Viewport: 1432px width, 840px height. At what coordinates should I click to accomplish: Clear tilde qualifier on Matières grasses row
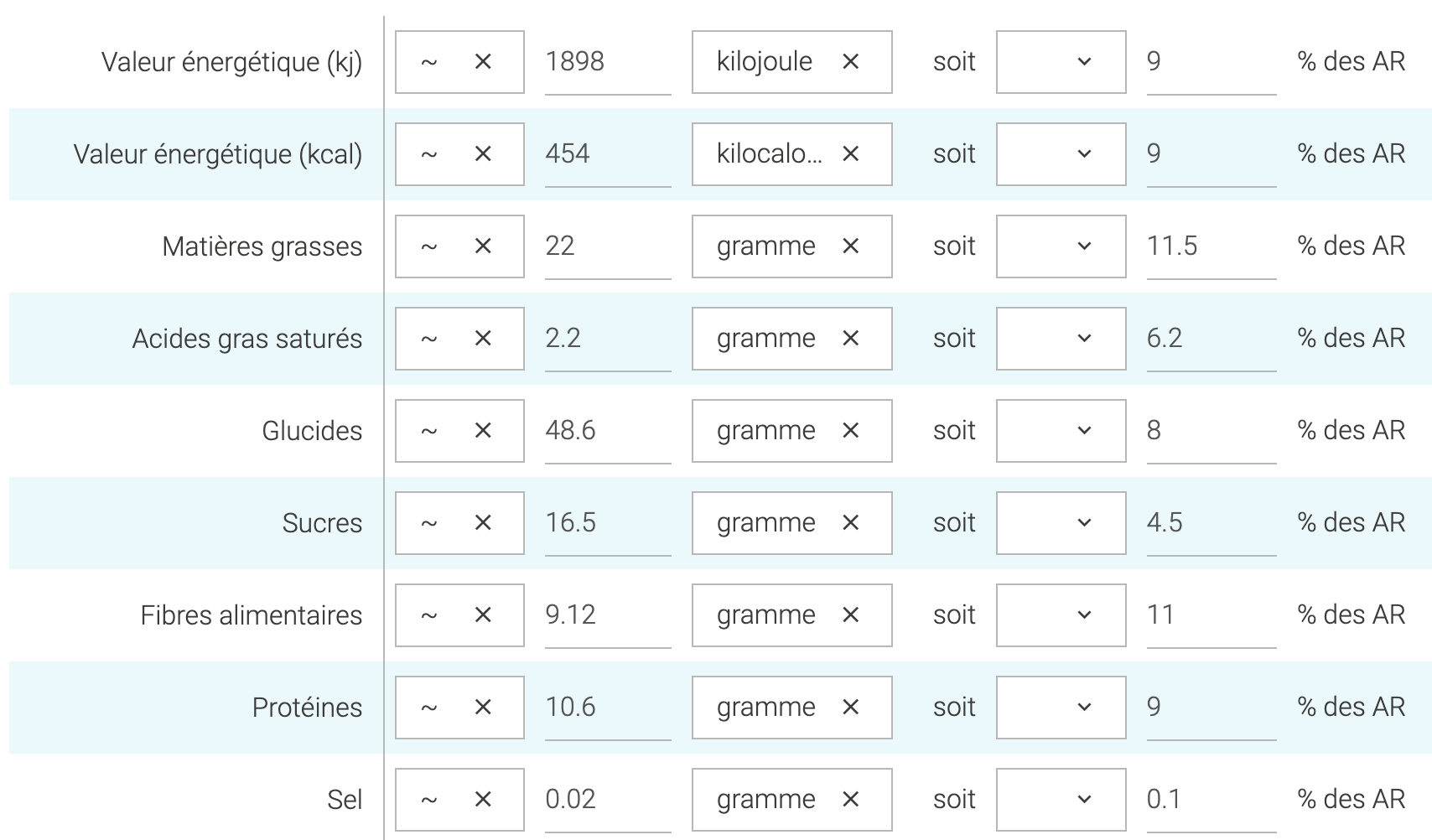(483, 246)
